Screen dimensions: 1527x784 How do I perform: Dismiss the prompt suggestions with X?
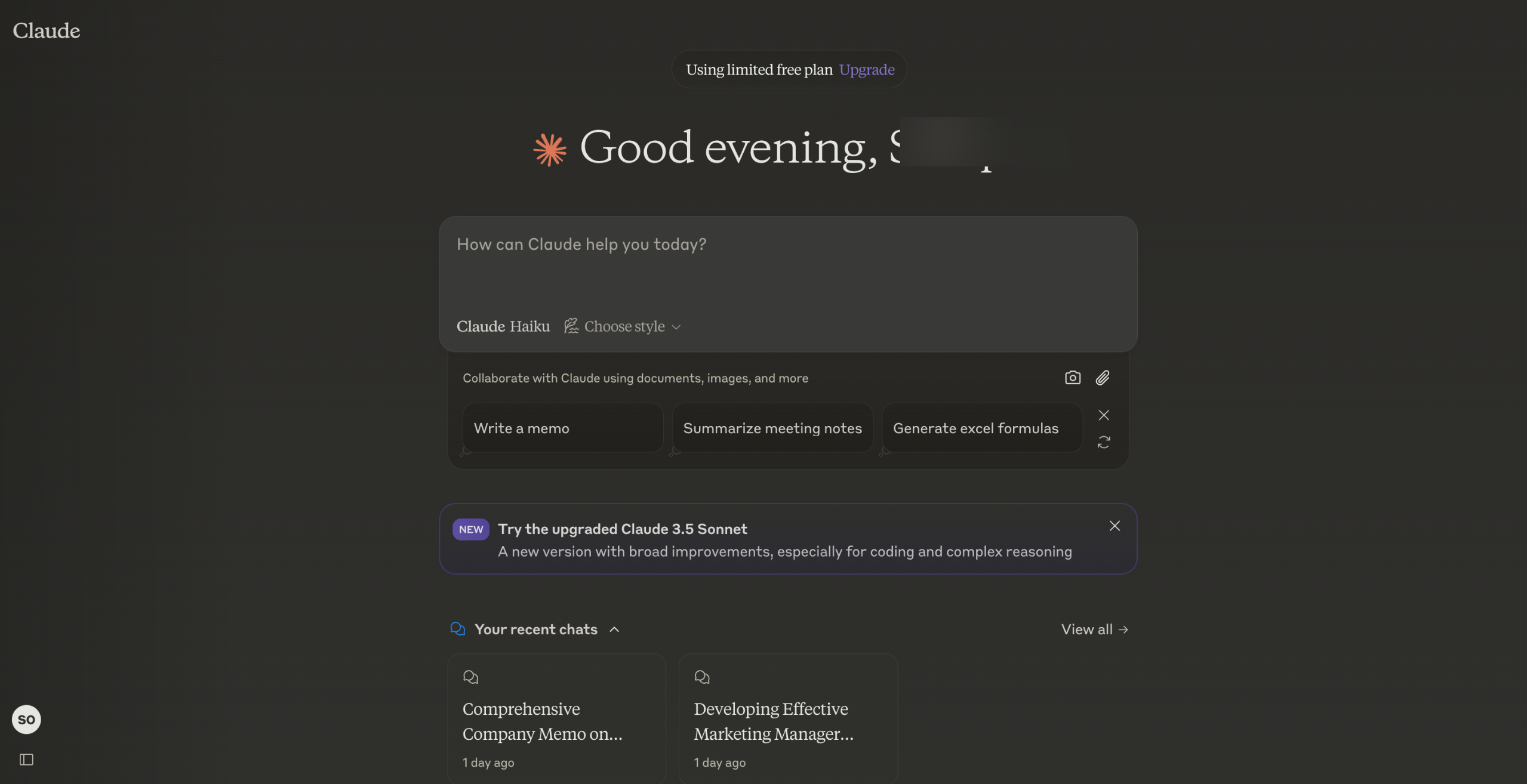1103,415
